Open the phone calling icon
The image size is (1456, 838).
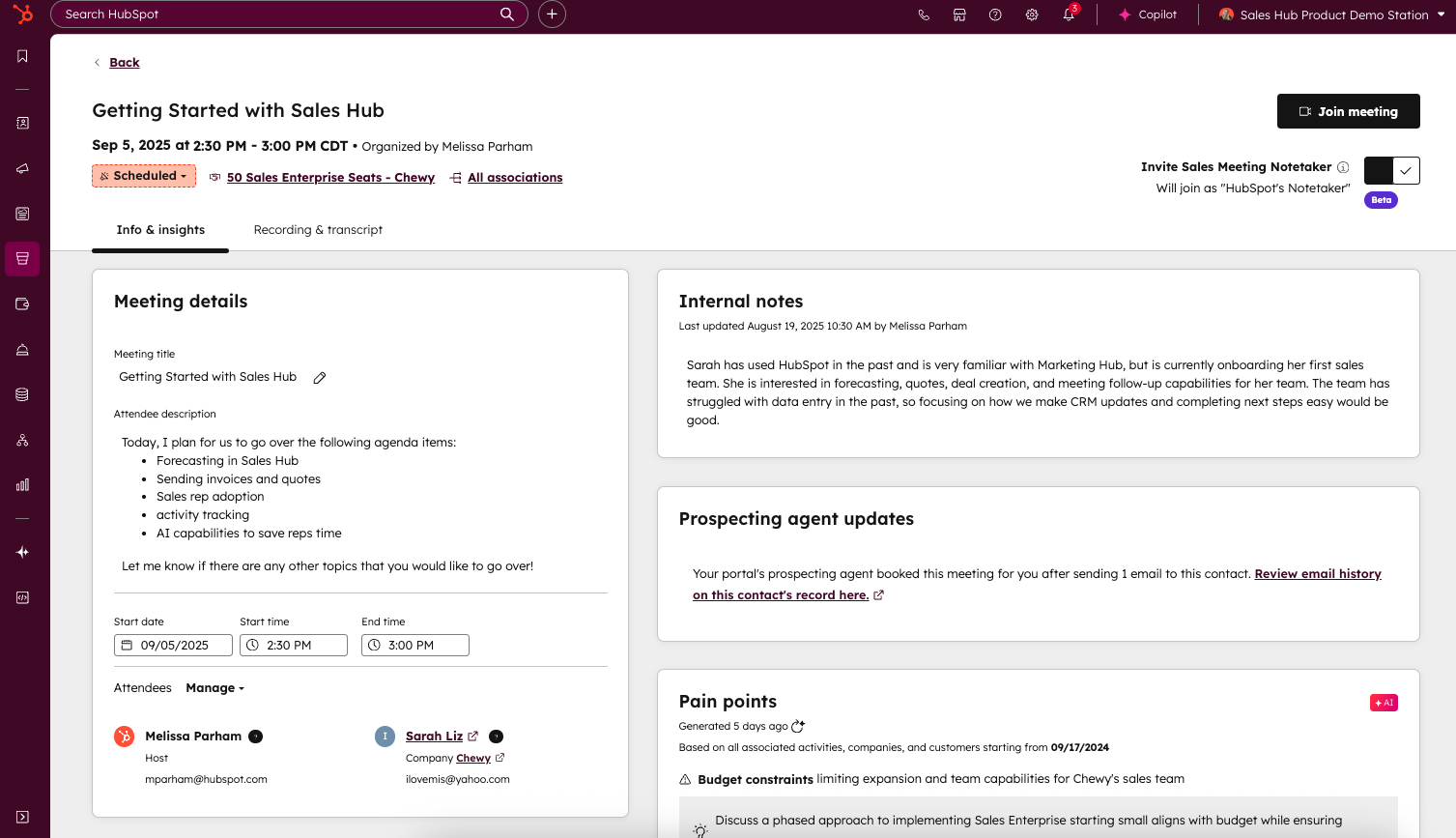pyautogui.click(x=924, y=14)
